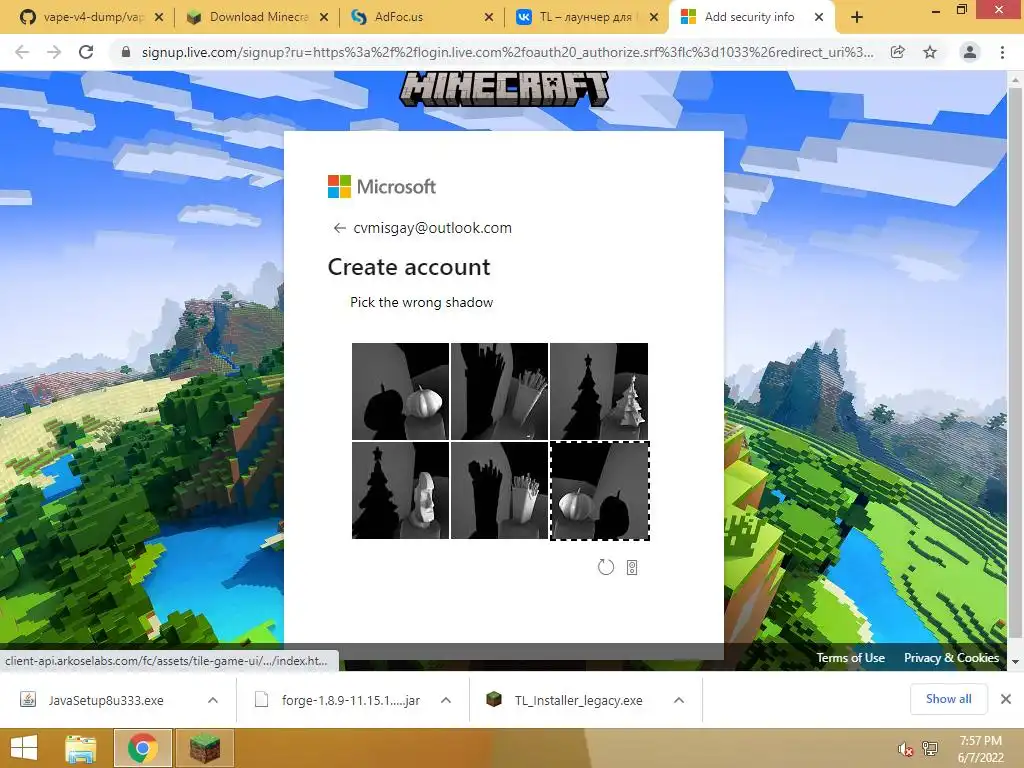The height and width of the screenshot is (768, 1024).
Task: Pick the bottom-left tree with statue image
Action: 400,490
